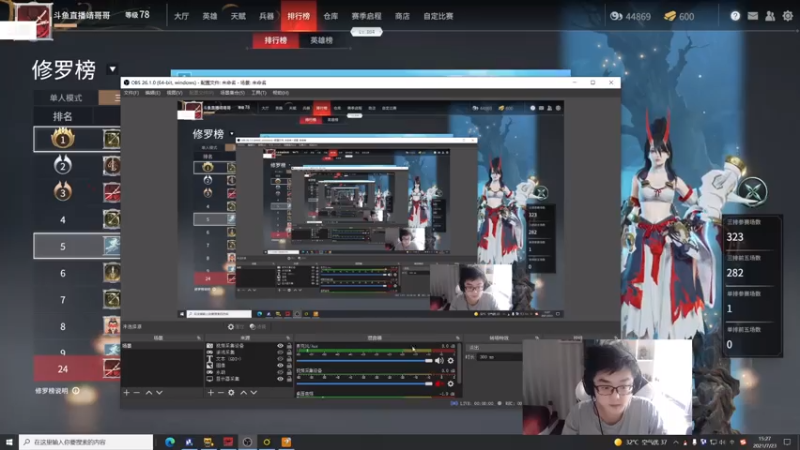
Task: Switch to 大厅 tab in game navigation
Action: tap(181, 16)
